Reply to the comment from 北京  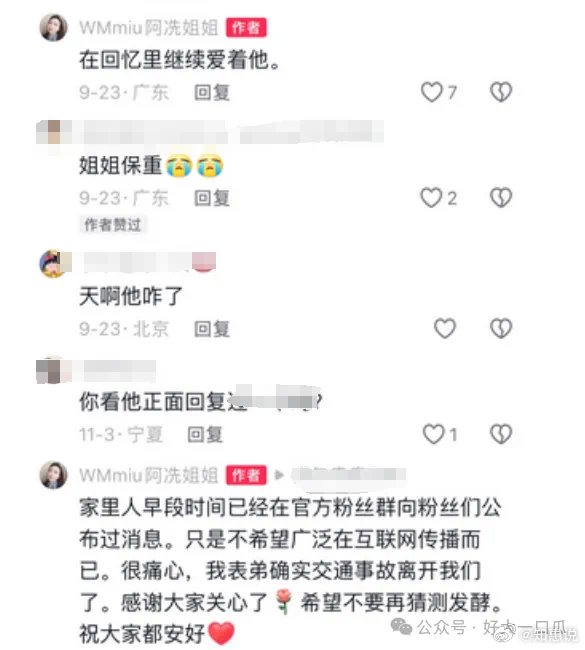(x=212, y=329)
